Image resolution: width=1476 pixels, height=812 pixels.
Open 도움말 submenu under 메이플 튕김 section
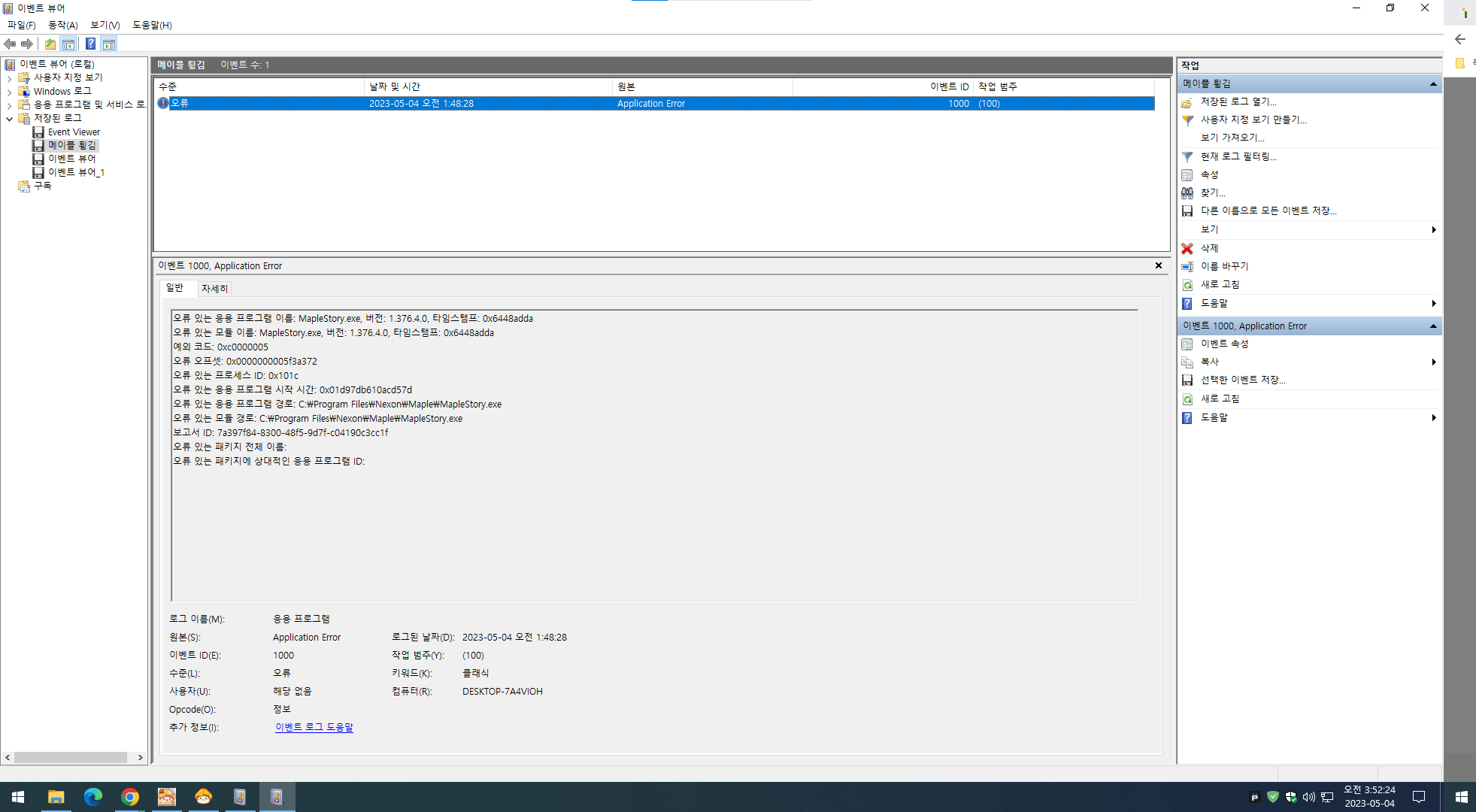pos(1310,303)
